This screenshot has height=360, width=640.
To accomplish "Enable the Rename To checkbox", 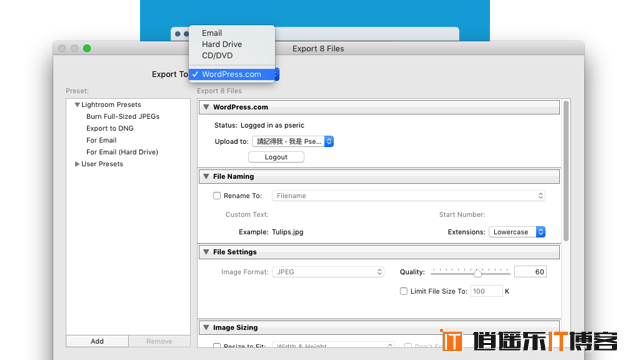I will (x=217, y=196).
